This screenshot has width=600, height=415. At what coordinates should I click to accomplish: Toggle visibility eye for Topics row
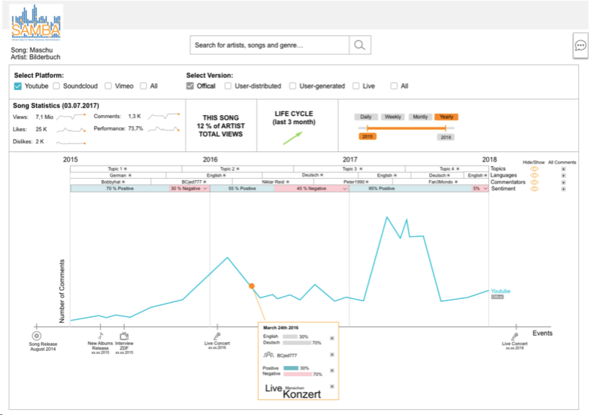pyautogui.click(x=534, y=169)
